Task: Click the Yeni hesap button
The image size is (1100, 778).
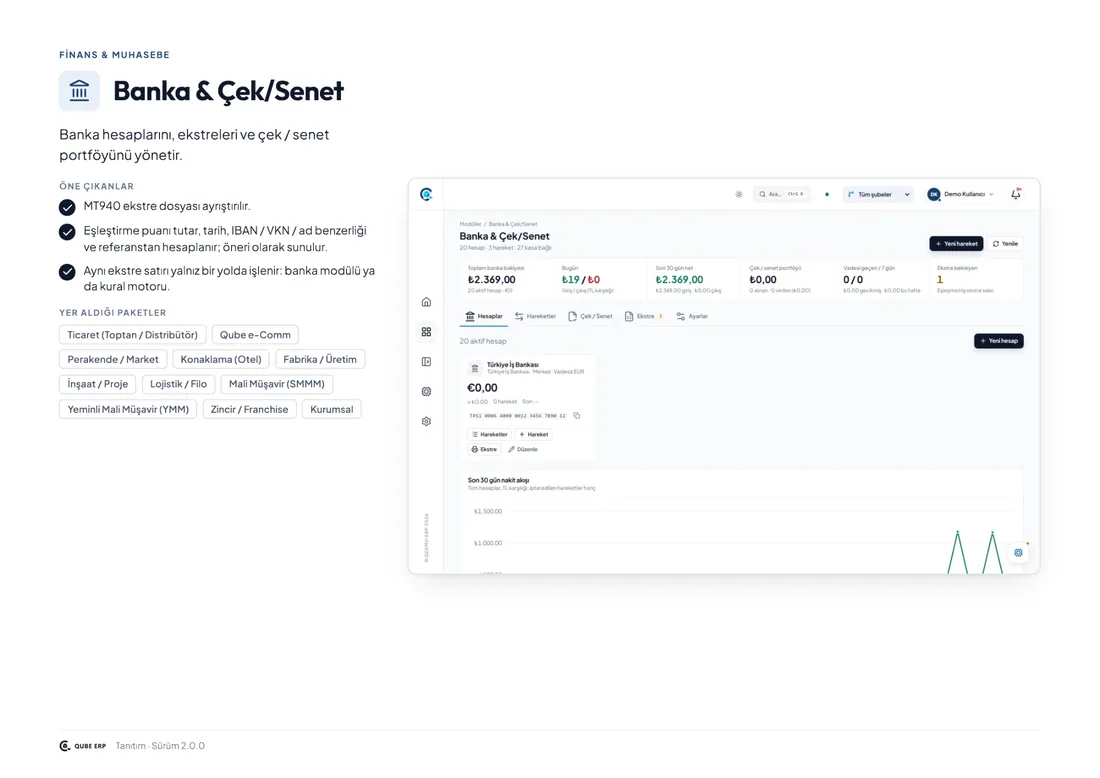Action: click(999, 341)
